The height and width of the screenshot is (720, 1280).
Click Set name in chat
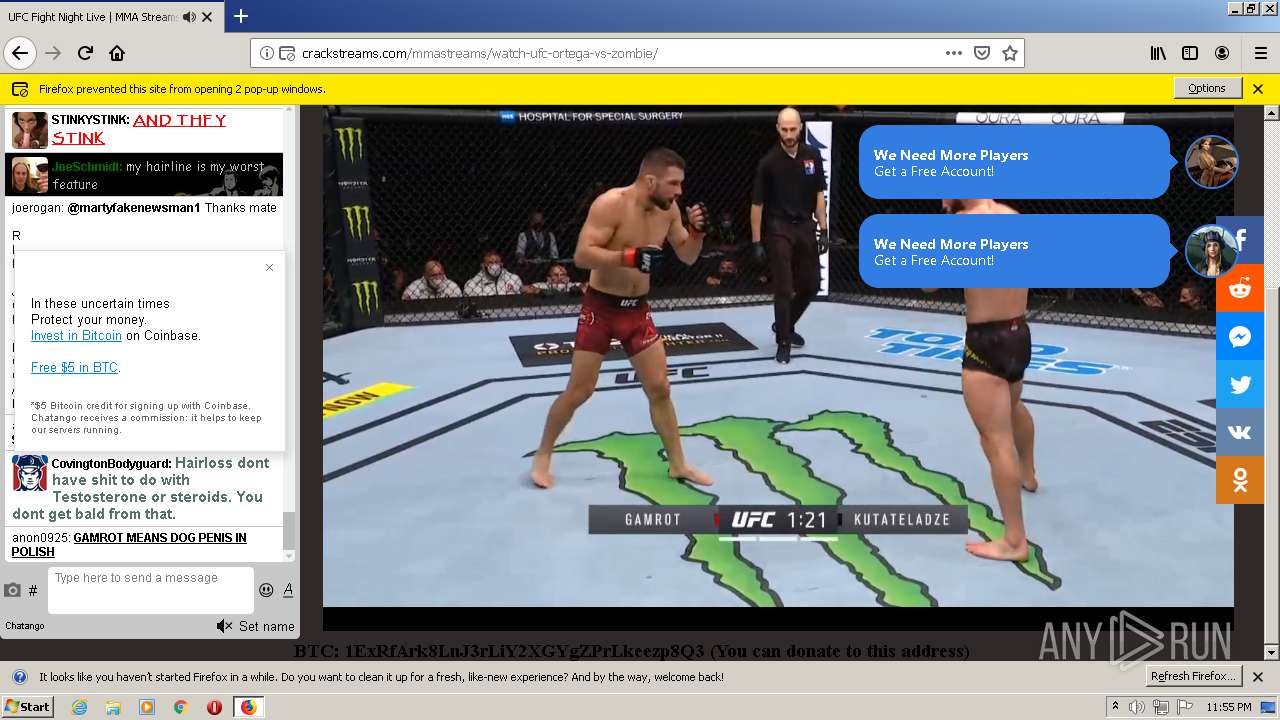click(x=266, y=626)
